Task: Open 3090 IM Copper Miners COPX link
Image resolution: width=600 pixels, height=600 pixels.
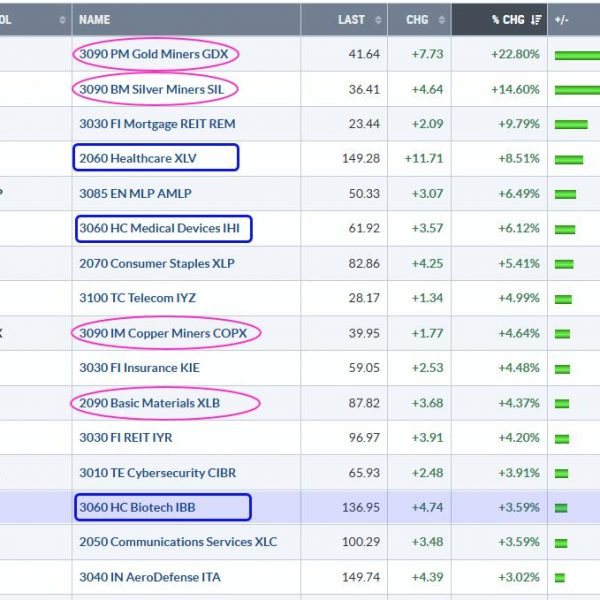Action: click(x=163, y=333)
